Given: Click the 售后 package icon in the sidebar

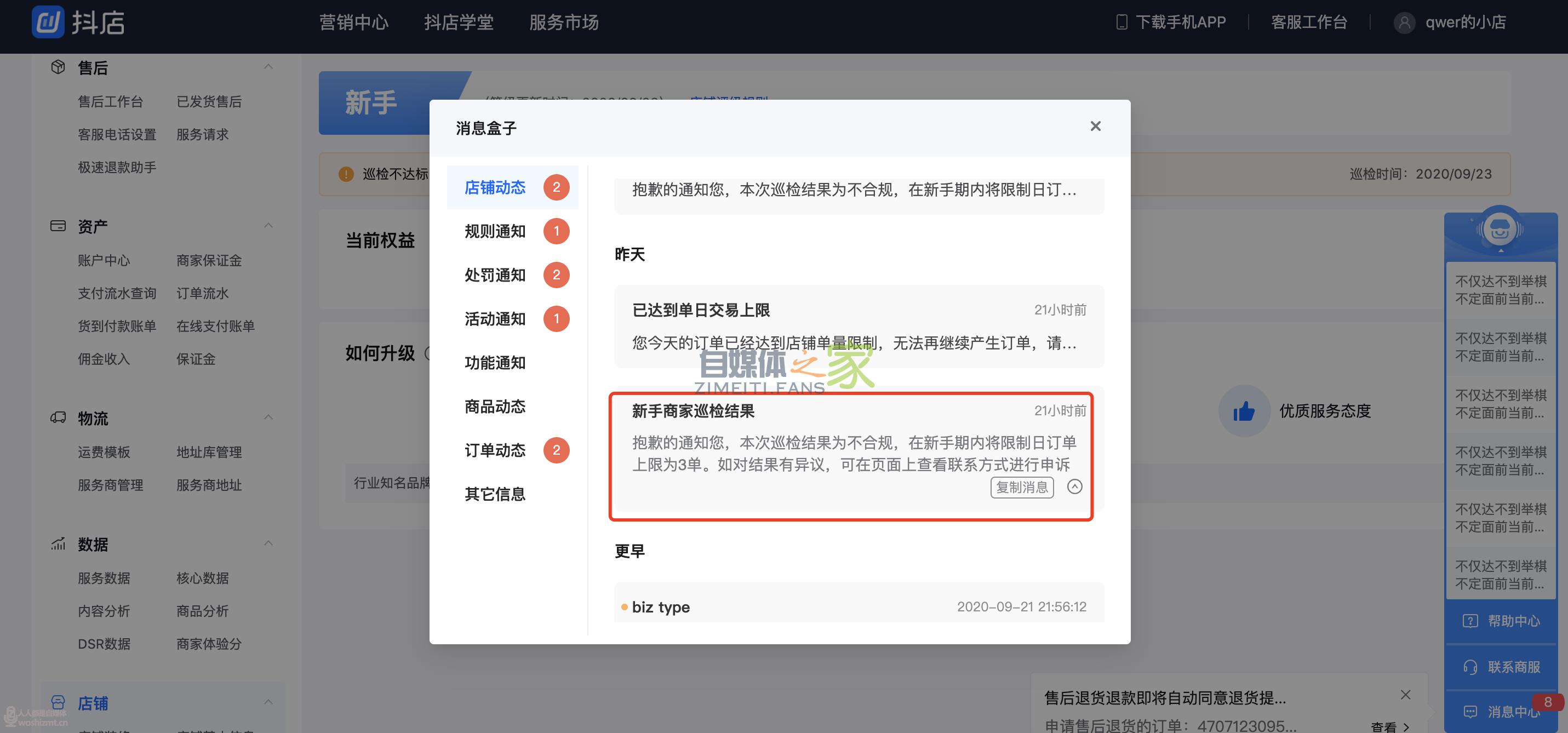Looking at the screenshot, I should [x=58, y=67].
